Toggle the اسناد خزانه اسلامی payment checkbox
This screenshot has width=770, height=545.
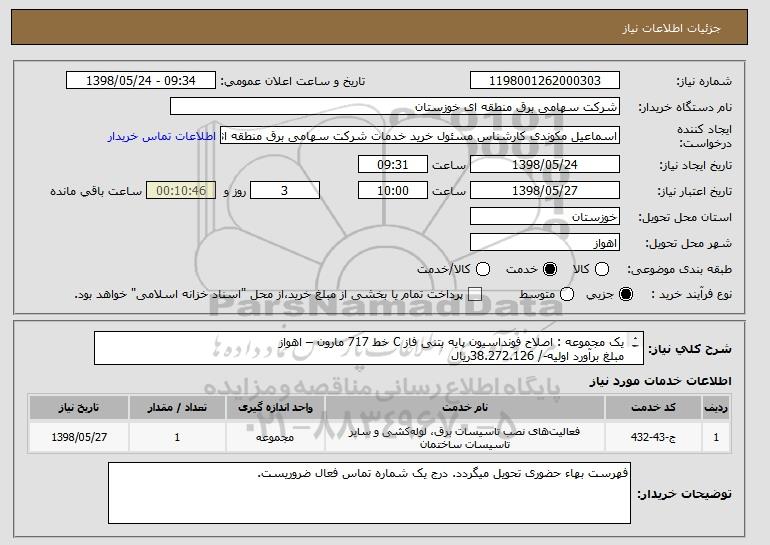(x=475, y=294)
